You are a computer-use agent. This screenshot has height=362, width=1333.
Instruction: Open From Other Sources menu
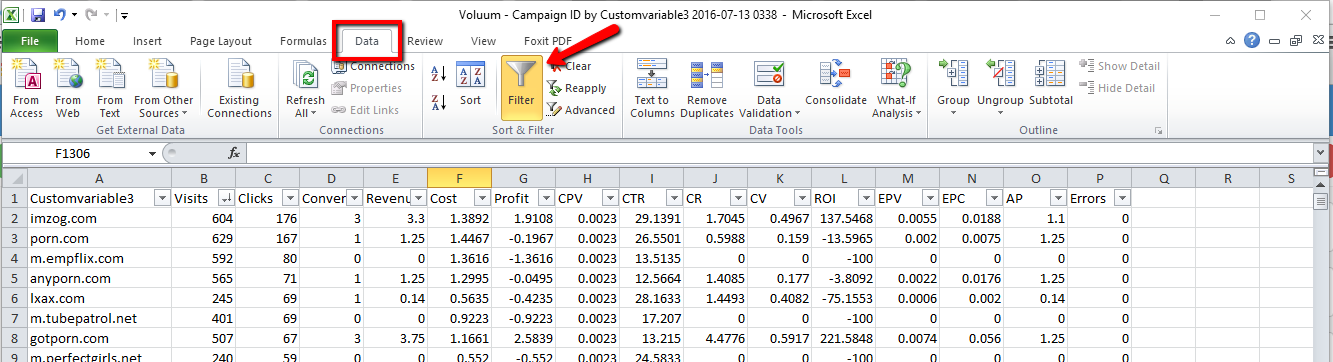tap(164, 89)
